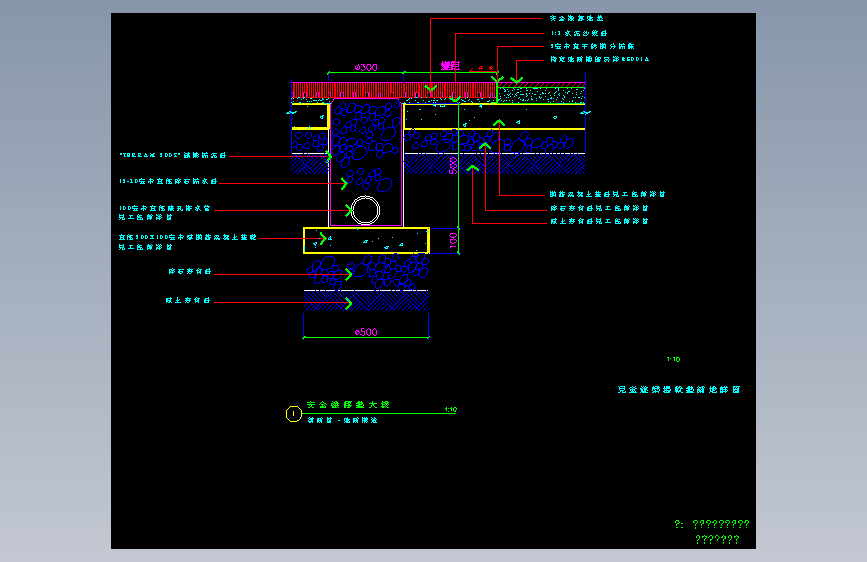Viewport: 867px width, 562px height.
Task: Click the 100 perforated drain pipe annotation
Action: (x=165, y=212)
